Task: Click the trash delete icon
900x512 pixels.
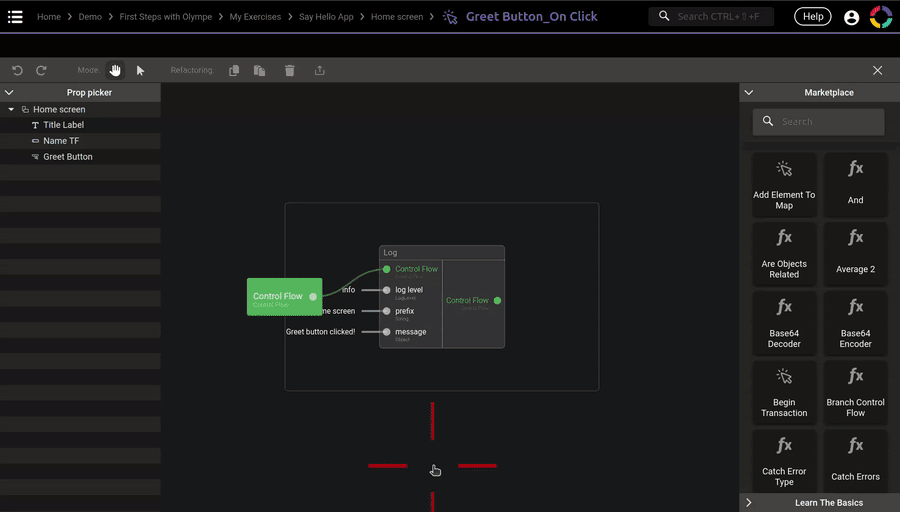Action: (290, 71)
